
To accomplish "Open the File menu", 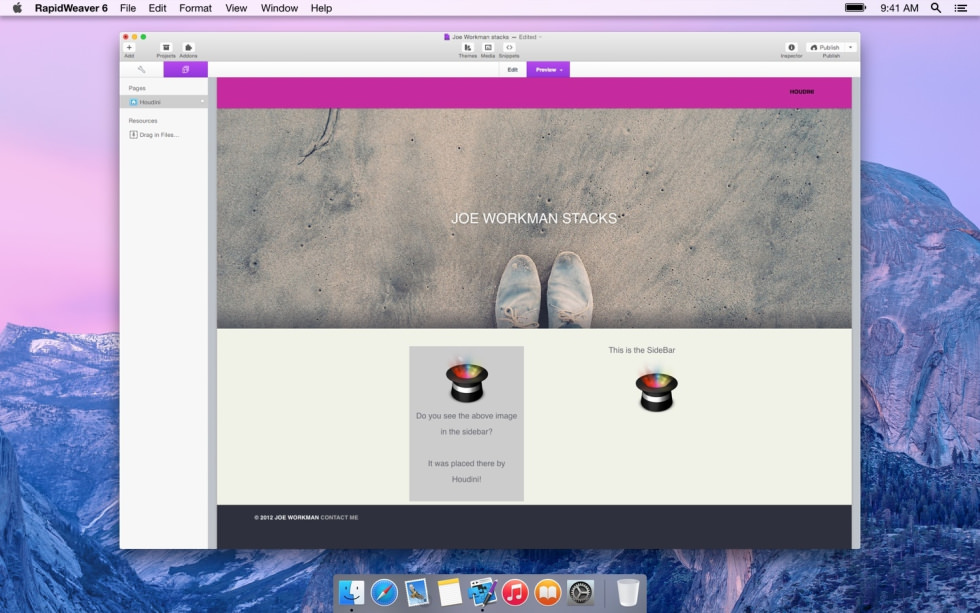I will (128, 8).
